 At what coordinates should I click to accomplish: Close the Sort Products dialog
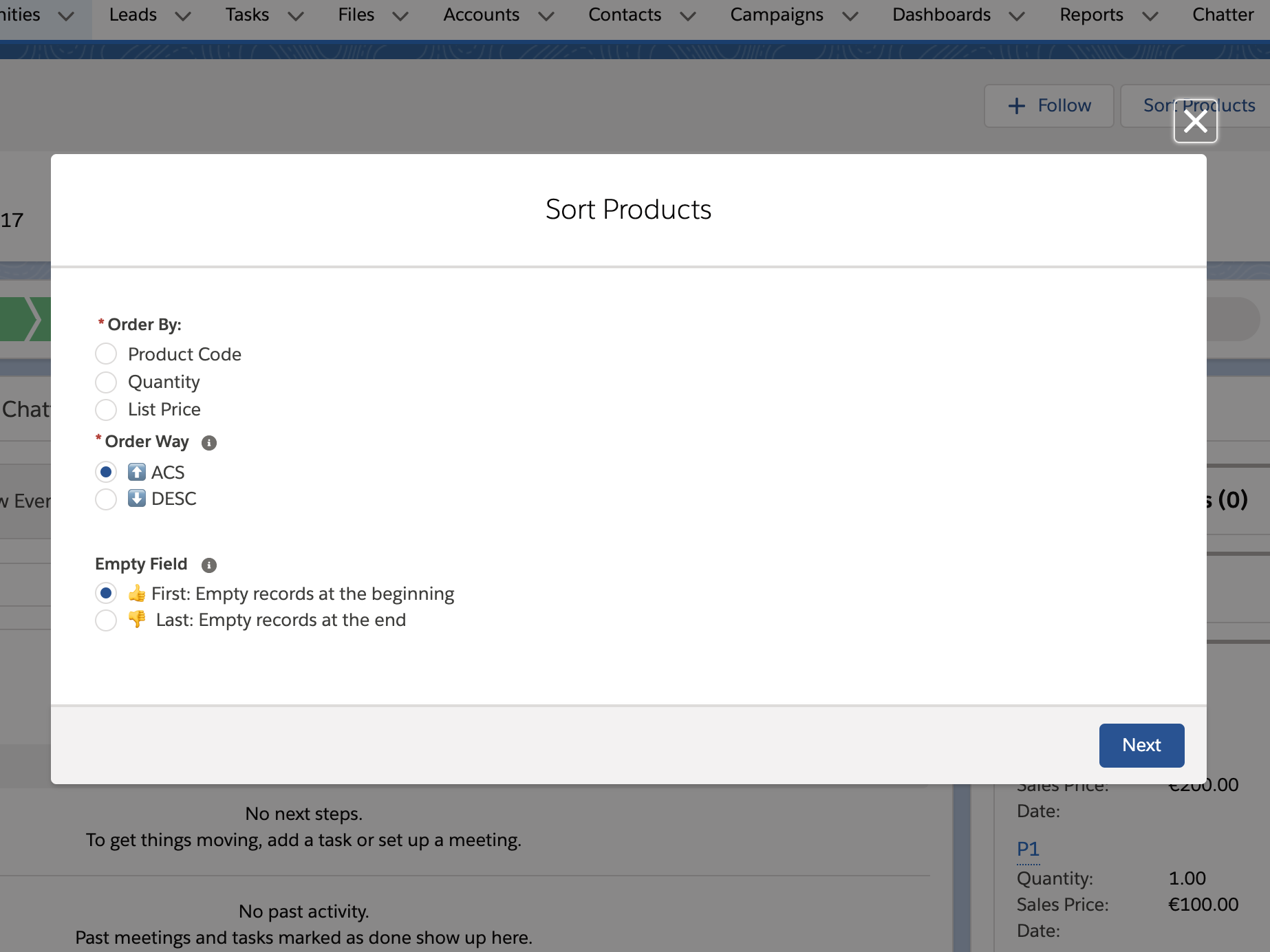click(1195, 121)
